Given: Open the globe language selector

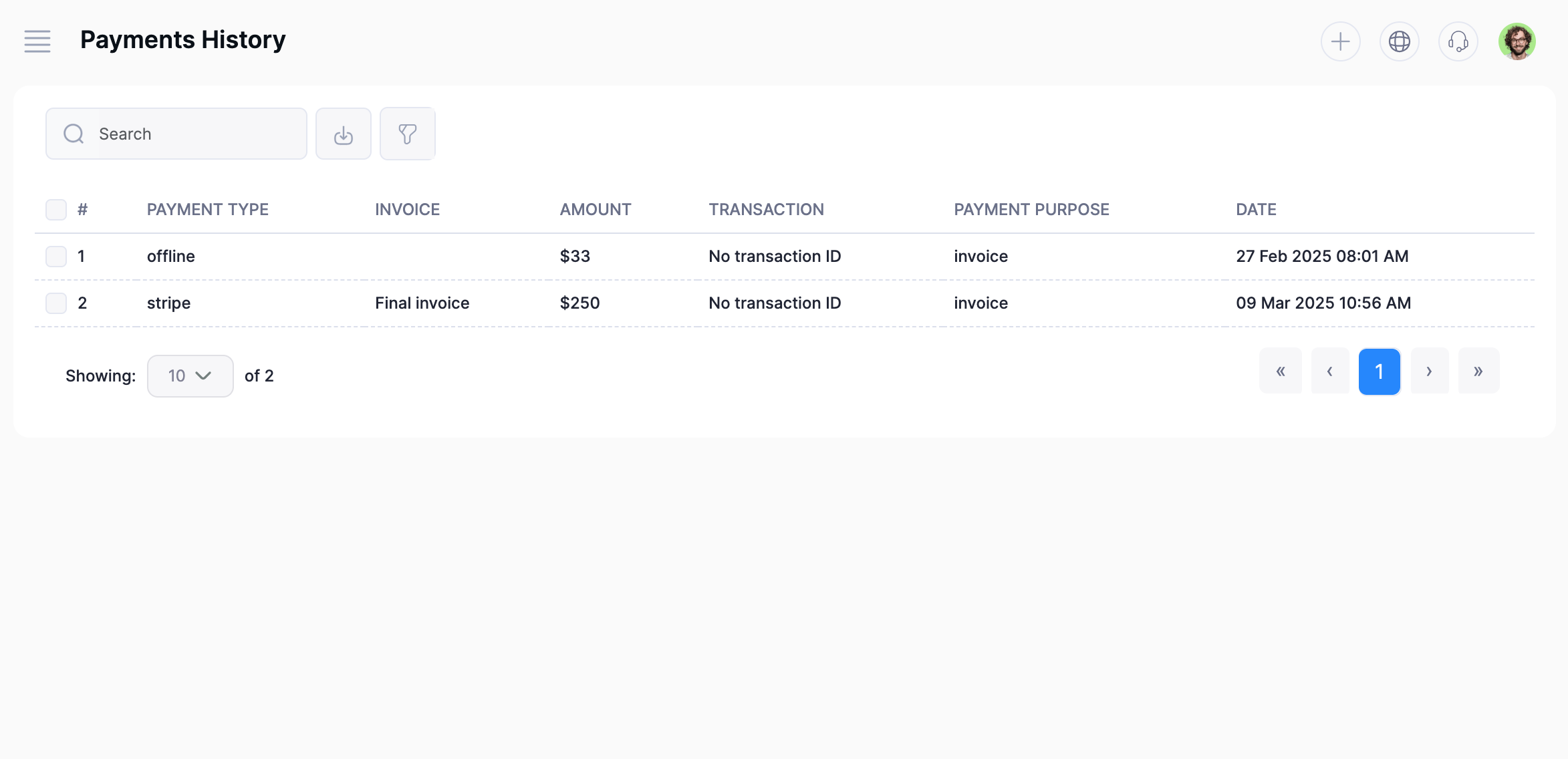Looking at the screenshot, I should pos(1399,41).
